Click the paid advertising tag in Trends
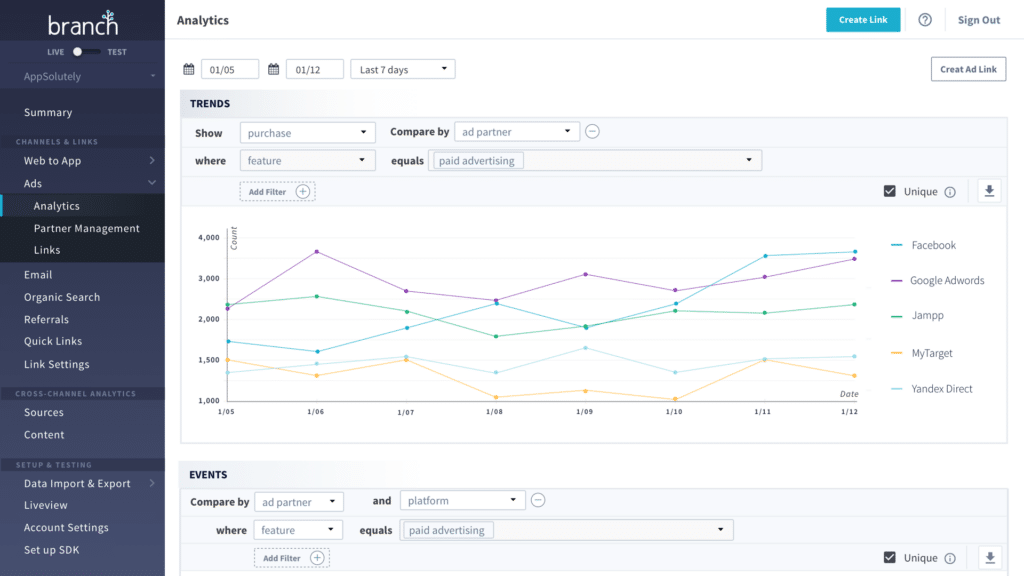Screen dimensions: 1024x576 click(477, 161)
